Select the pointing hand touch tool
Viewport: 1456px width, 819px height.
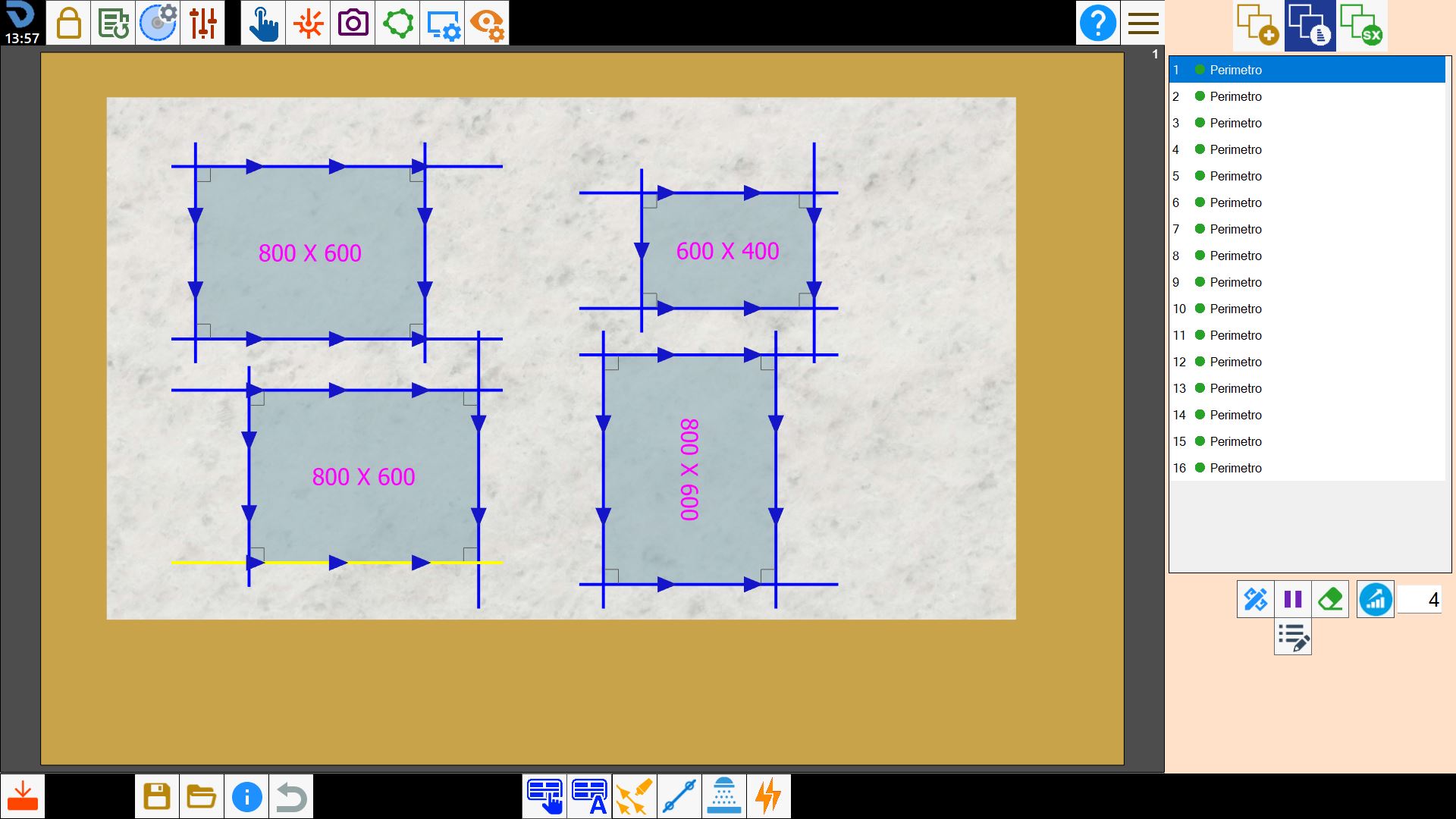(x=263, y=23)
